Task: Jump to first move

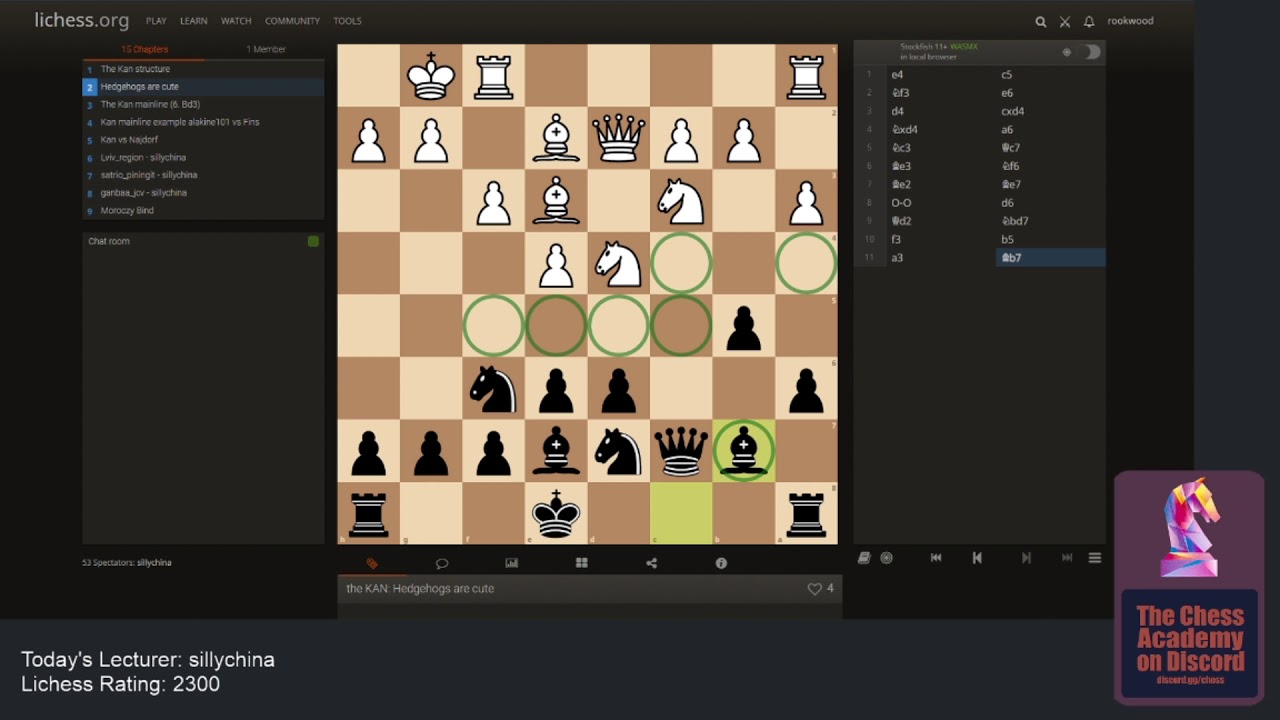Action: [x=936, y=558]
